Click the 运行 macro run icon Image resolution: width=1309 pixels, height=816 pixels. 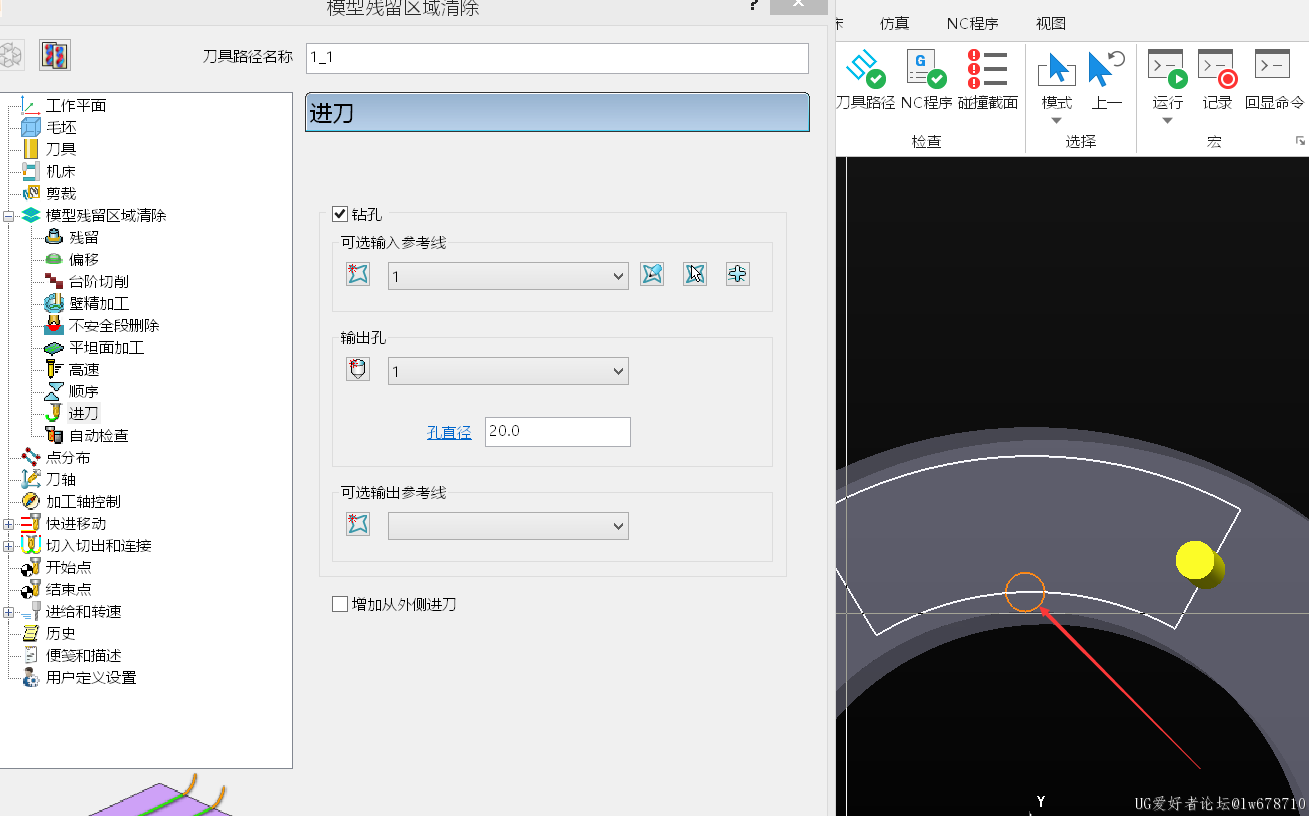pyautogui.click(x=1167, y=68)
